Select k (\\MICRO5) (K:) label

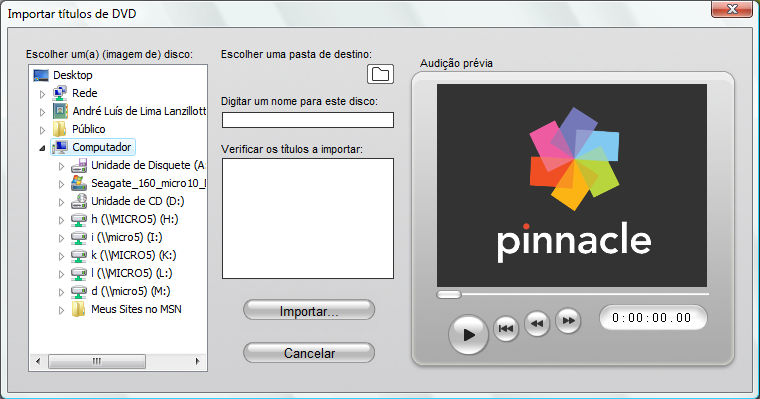coord(134,255)
